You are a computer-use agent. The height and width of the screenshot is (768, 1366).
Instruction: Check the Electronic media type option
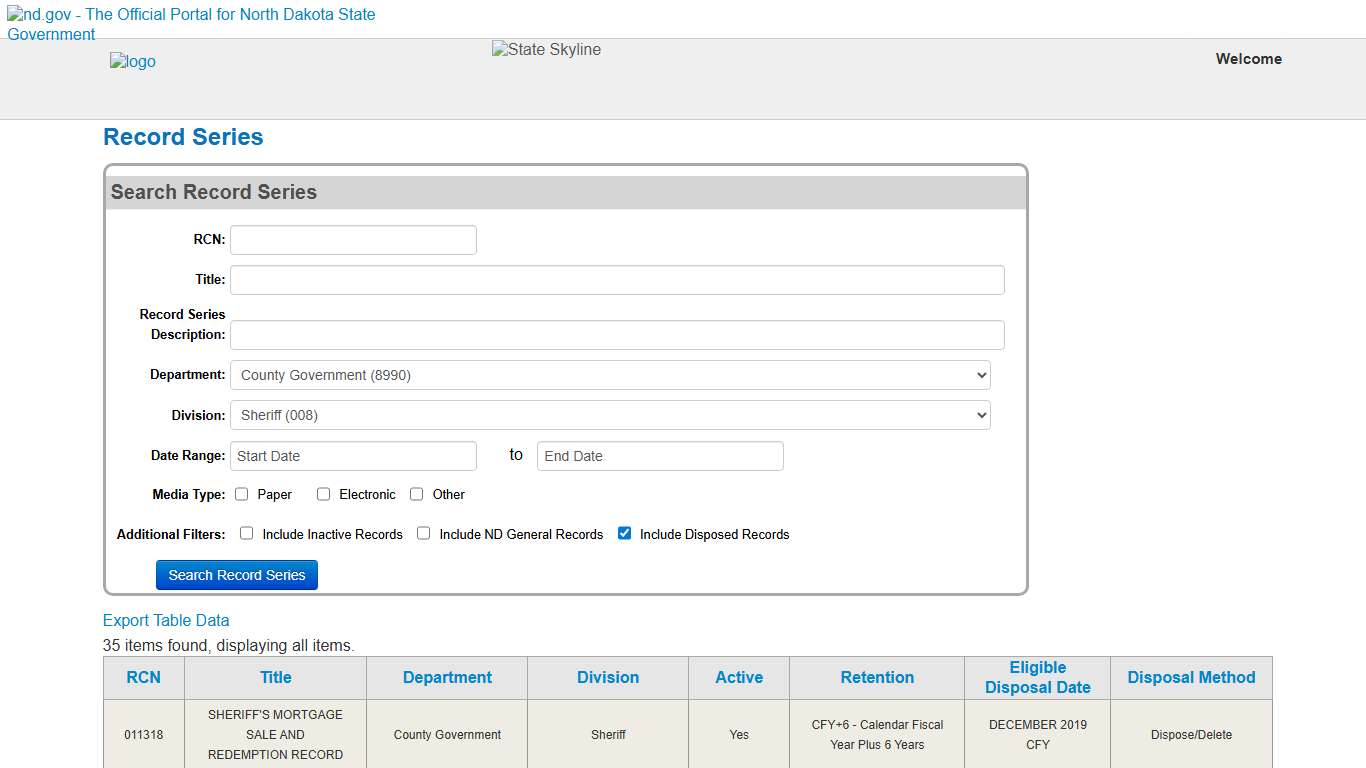coord(323,493)
